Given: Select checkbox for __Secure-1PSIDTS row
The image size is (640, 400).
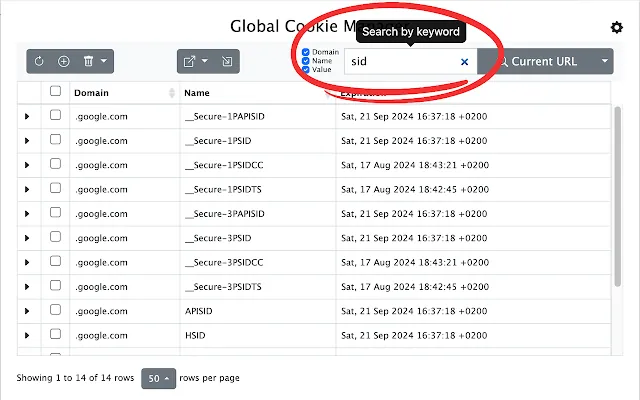Looking at the screenshot, I should pyautogui.click(x=55, y=188).
